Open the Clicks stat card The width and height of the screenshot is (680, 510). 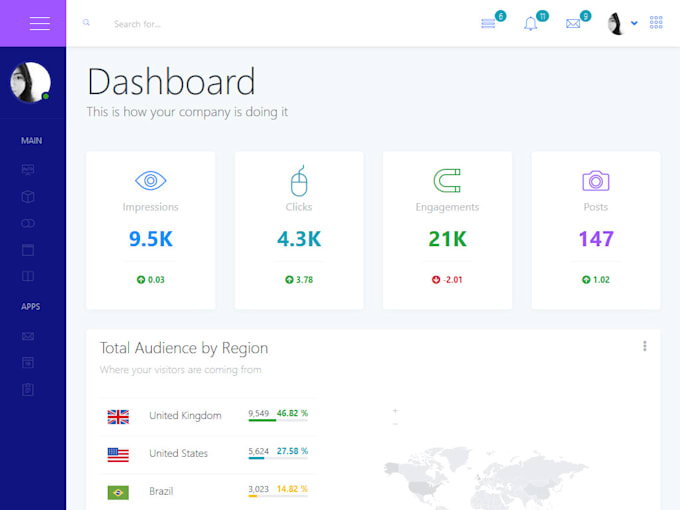point(299,230)
